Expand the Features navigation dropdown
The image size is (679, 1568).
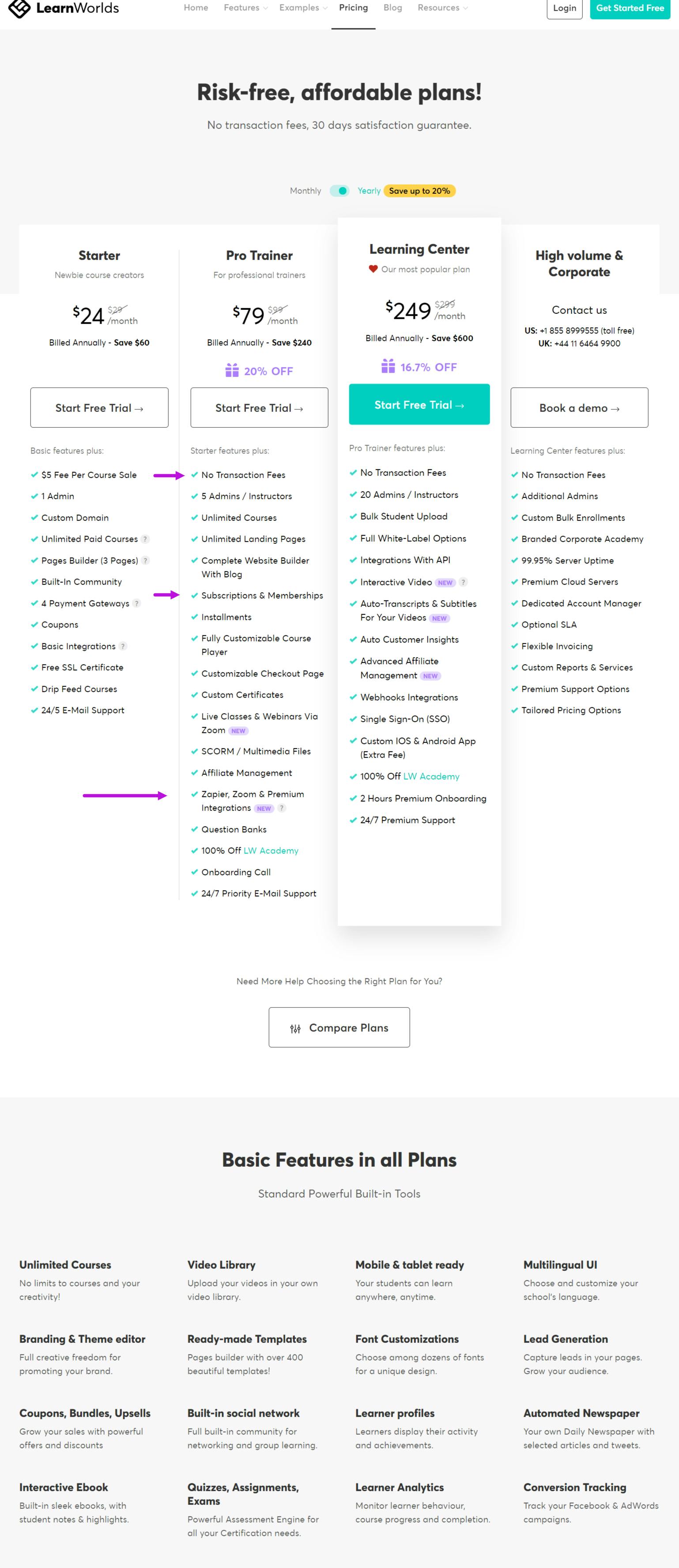click(x=245, y=8)
